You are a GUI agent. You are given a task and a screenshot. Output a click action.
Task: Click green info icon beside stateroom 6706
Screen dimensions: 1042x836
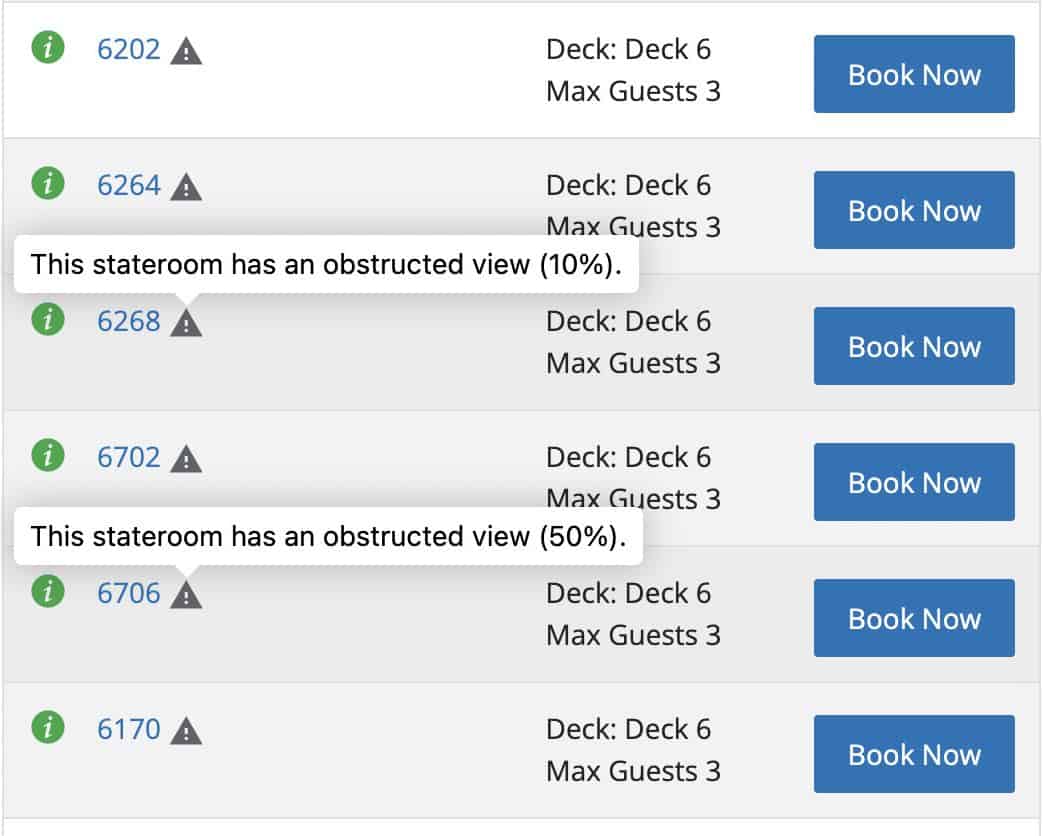coord(48,591)
